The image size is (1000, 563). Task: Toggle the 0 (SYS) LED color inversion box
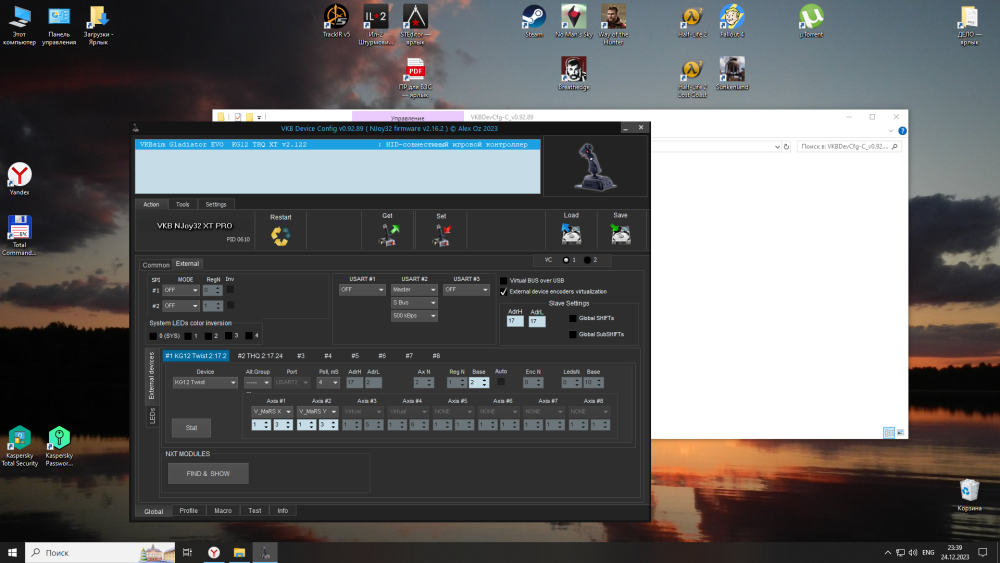[x=153, y=336]
